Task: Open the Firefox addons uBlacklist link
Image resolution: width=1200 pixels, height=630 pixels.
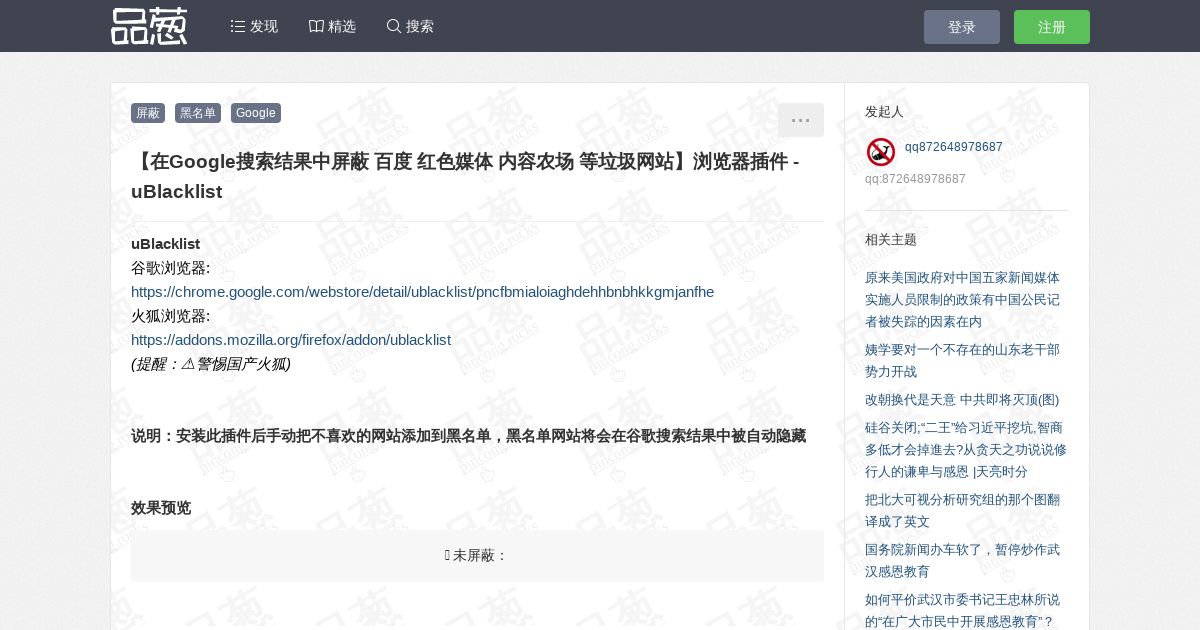Action: click(x=291, y=340)
